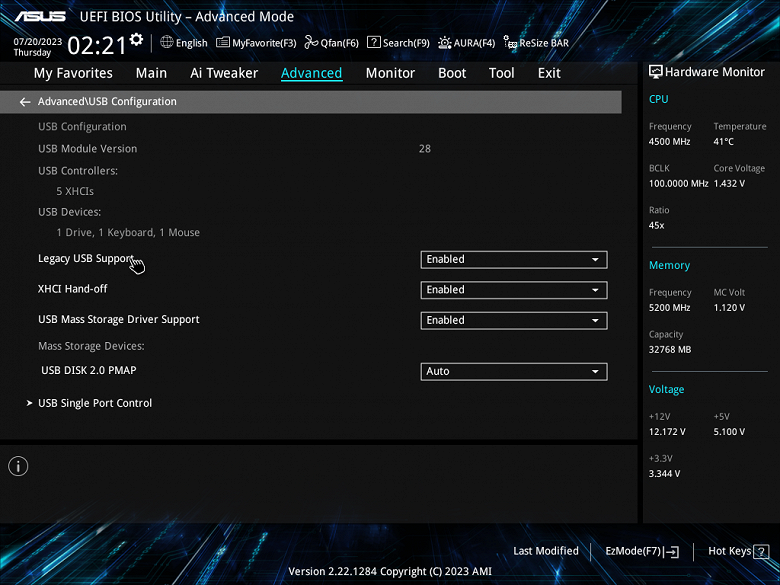
Task: Click the value 28
Action: [x=425, y=149]
